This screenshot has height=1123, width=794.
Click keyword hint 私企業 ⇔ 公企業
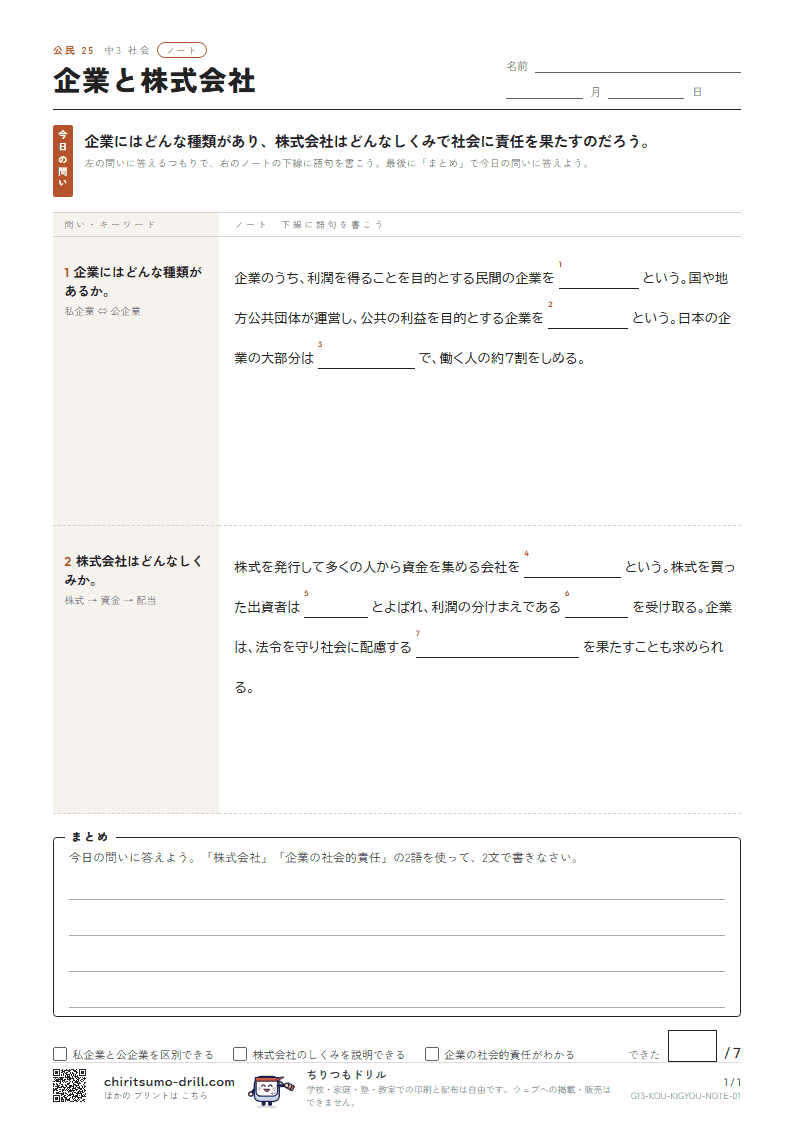click(102, 312)
